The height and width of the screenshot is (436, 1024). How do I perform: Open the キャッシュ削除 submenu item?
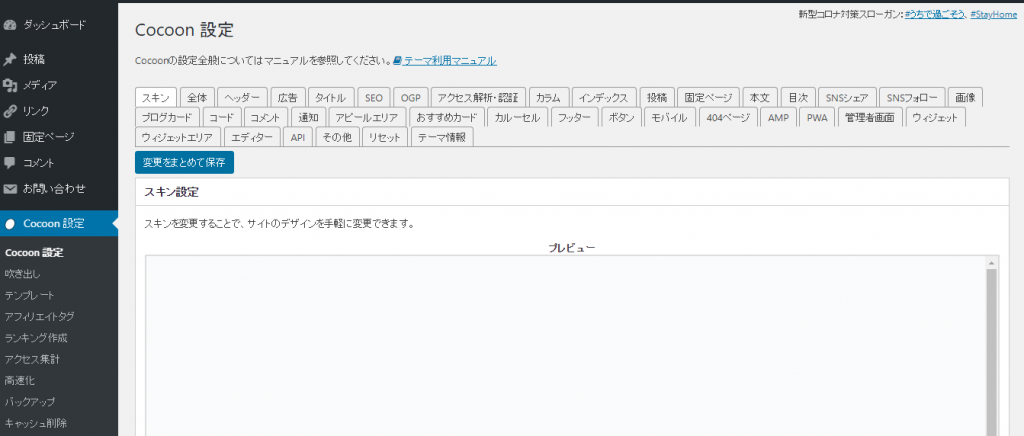[x=36, y=423]
